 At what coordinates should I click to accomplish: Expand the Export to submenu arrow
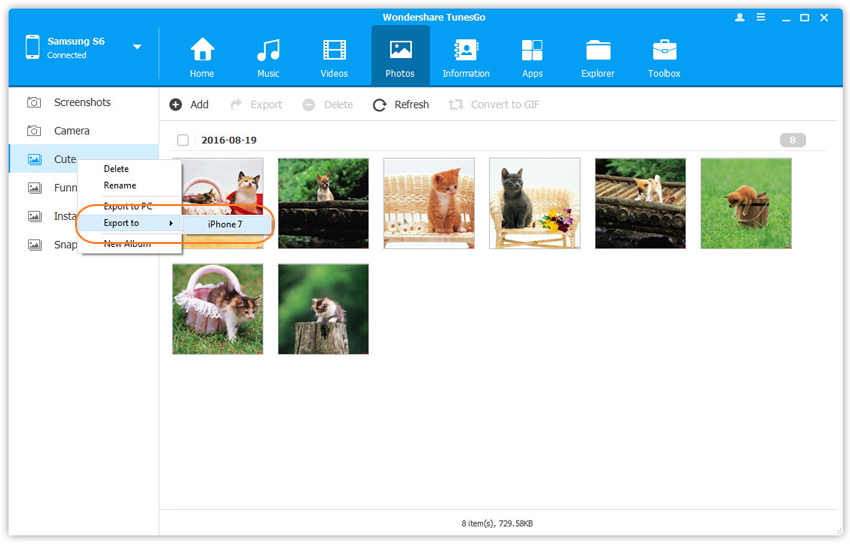tap(171, 223)
